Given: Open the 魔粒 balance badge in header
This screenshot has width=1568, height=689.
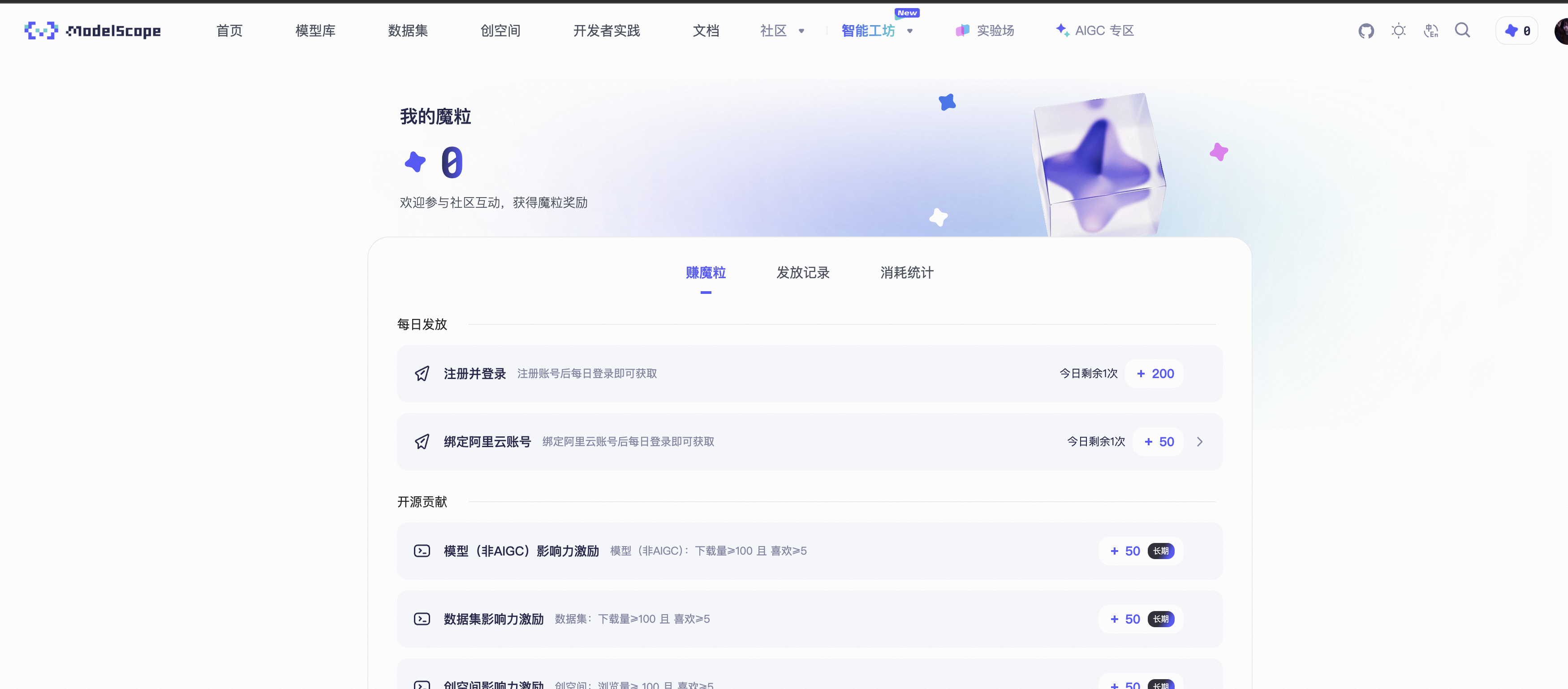Looking at the screenshot, I should pyautogui.click(x=1517, y=30).
